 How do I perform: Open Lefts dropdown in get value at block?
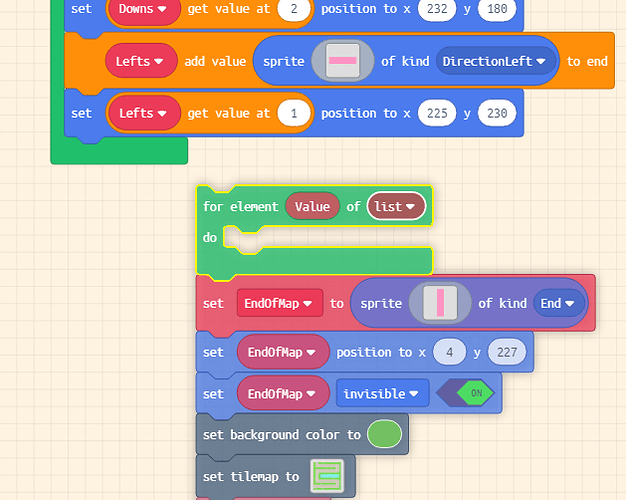tap(143, 113)
